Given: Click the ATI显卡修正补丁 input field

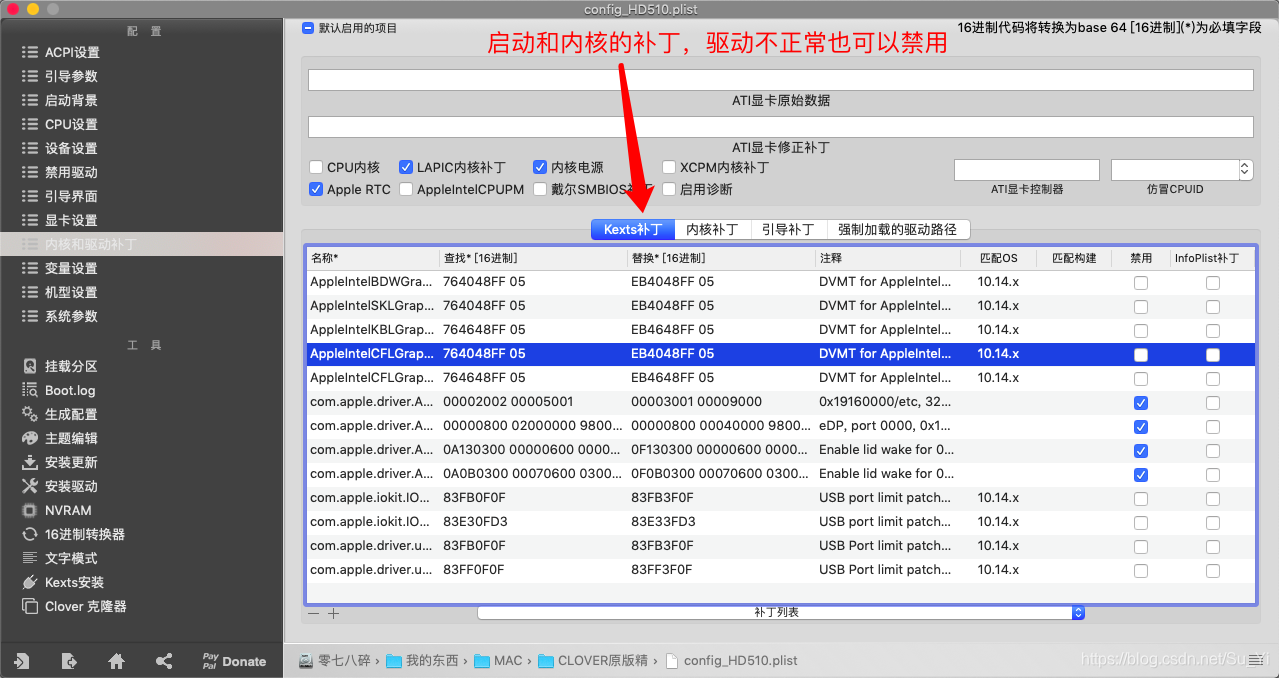Looking at the screenshot, I should coord(780,127).
